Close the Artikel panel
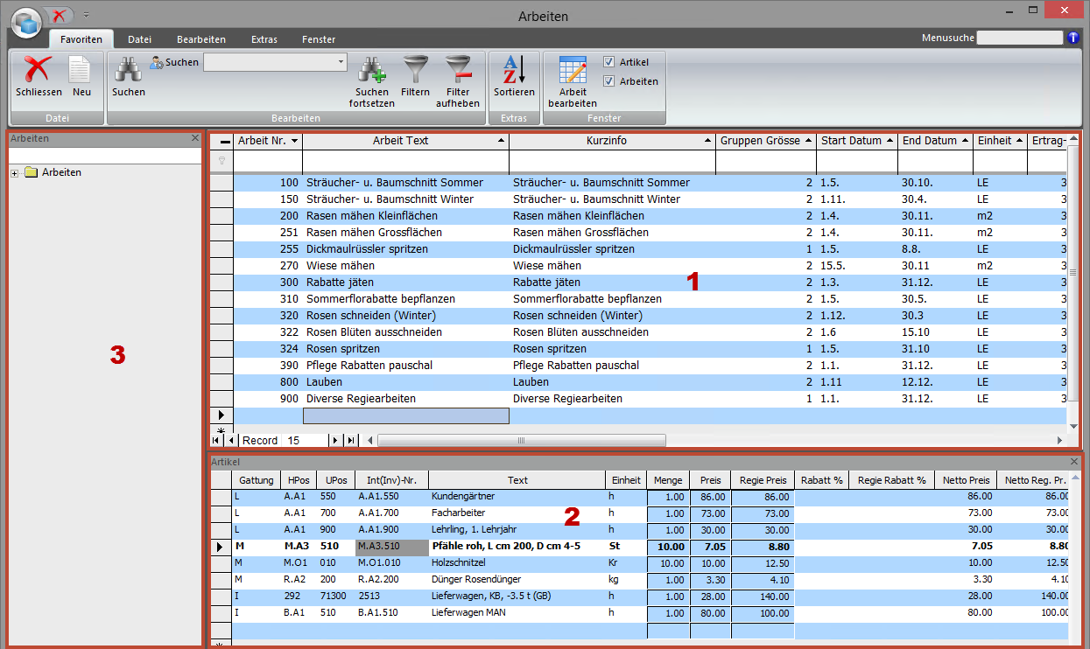The image size is (1090, 649). tap(1075, 462)
